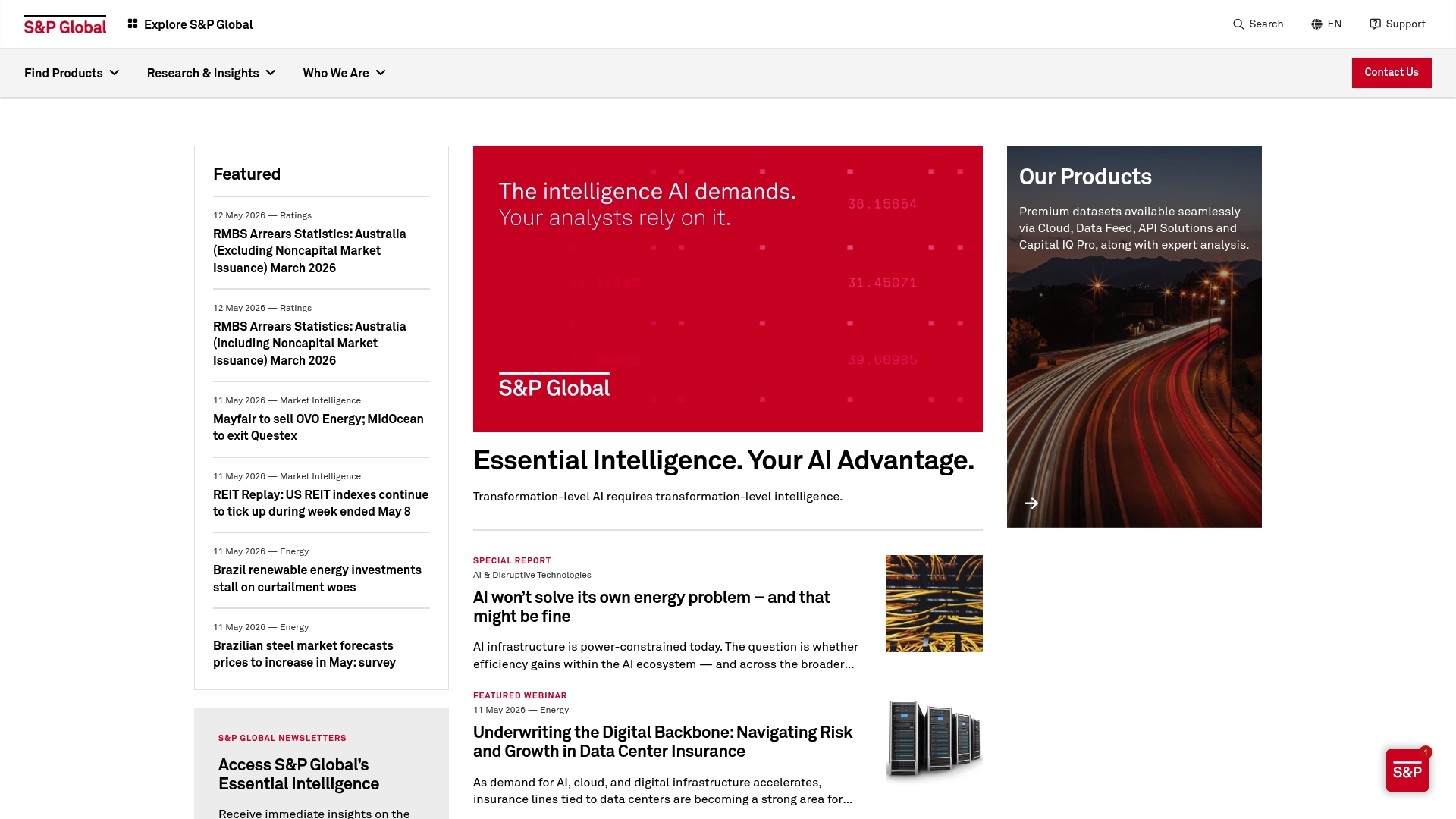This screenshot has height=819, width=1456.
Task: Open the Support link text
Action: point(1405,24)
